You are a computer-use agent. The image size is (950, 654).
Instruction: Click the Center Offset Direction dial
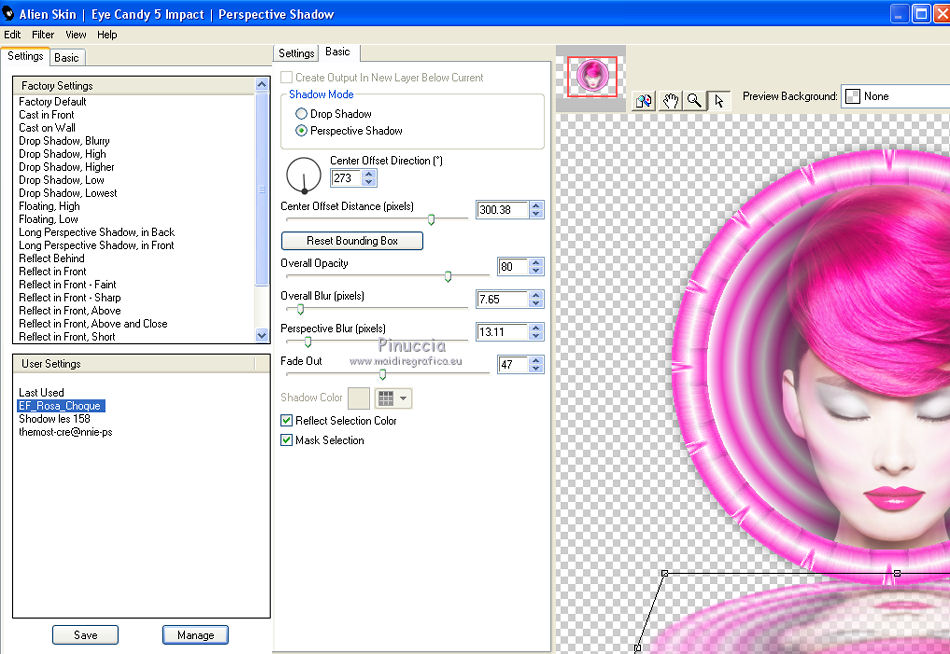(303, 175)
